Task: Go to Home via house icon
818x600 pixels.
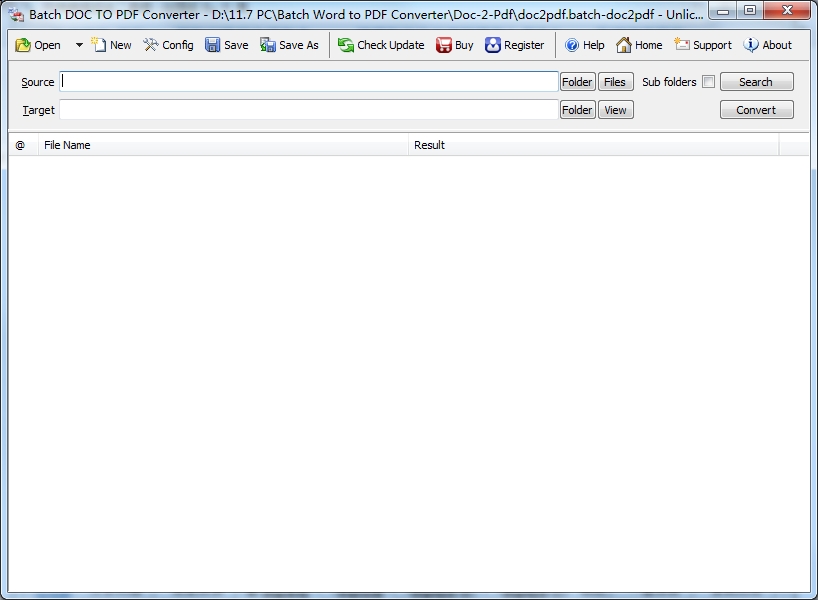Action: tap(639, 45)
